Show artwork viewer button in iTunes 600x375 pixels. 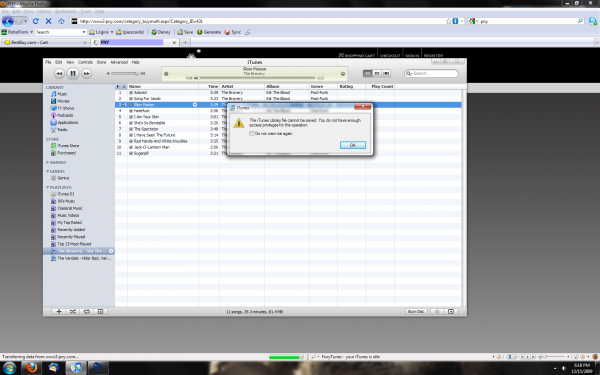(101, 311)
